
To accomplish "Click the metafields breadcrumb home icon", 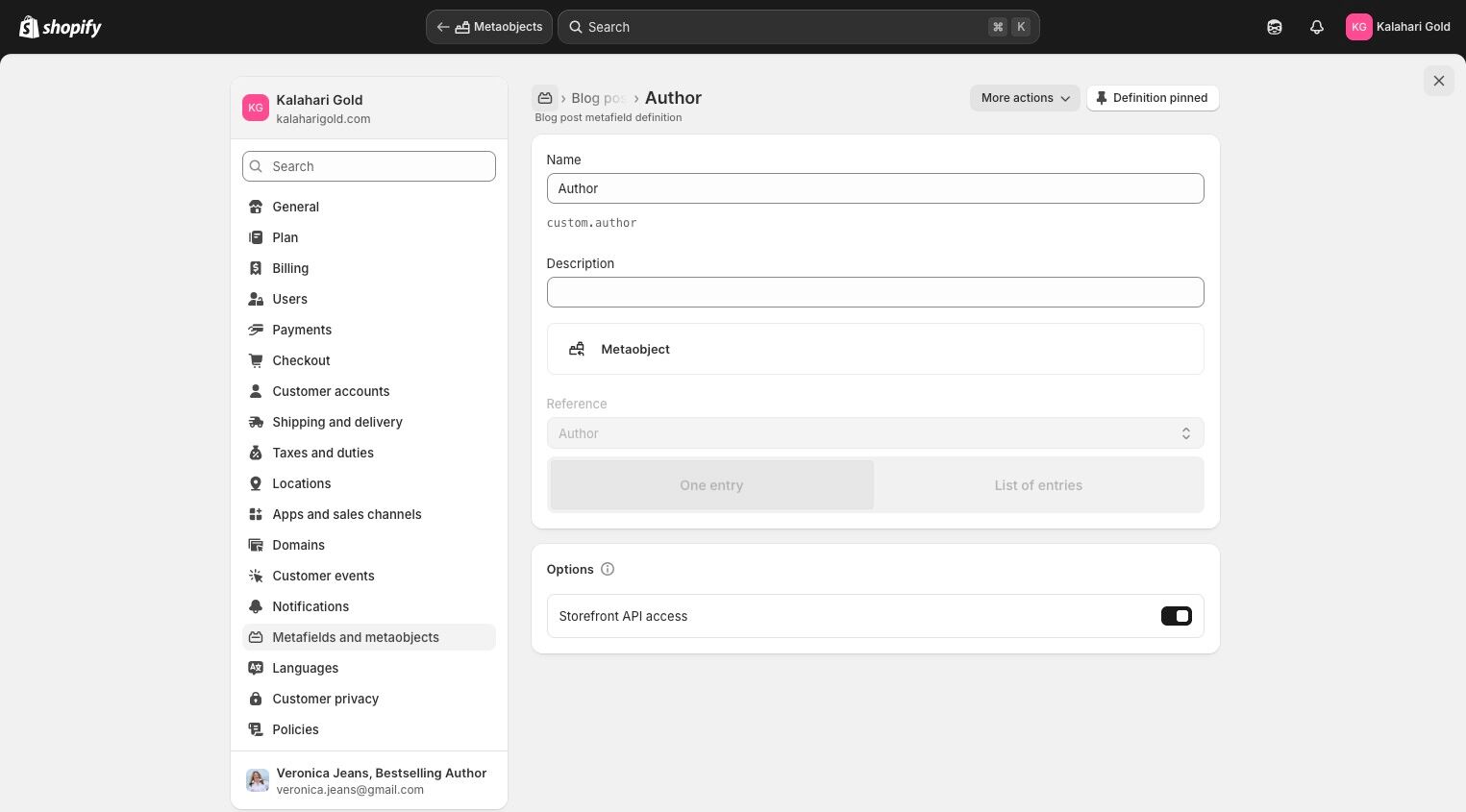I will click(545, 98).
